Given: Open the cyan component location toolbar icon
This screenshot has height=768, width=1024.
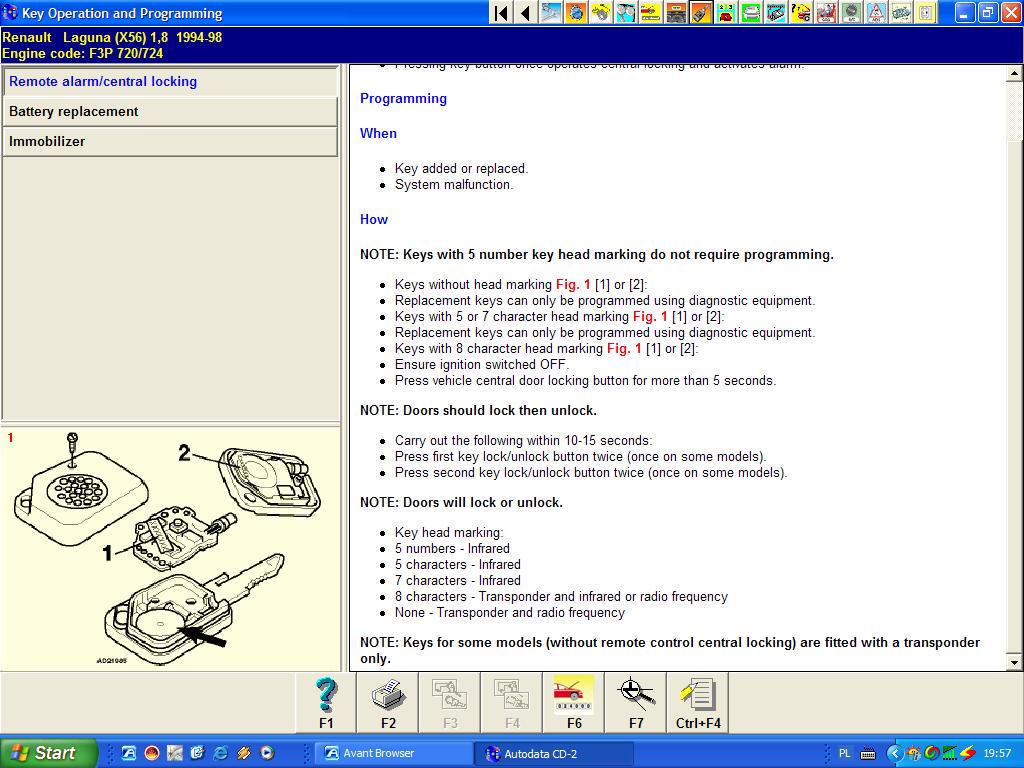Looking at the screenshot, I should tap(776, 12).
